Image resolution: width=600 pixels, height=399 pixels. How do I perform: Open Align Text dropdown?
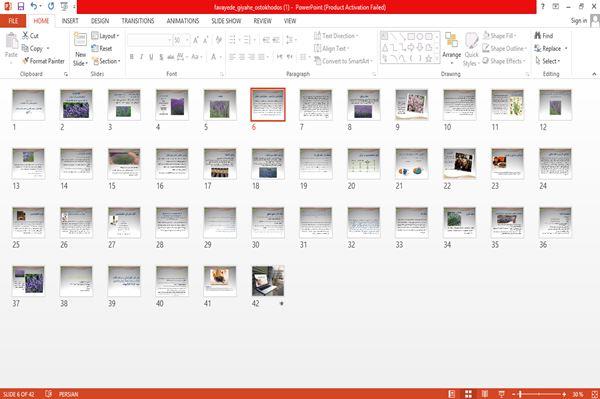pyautogui.click(x=331, y=48)
